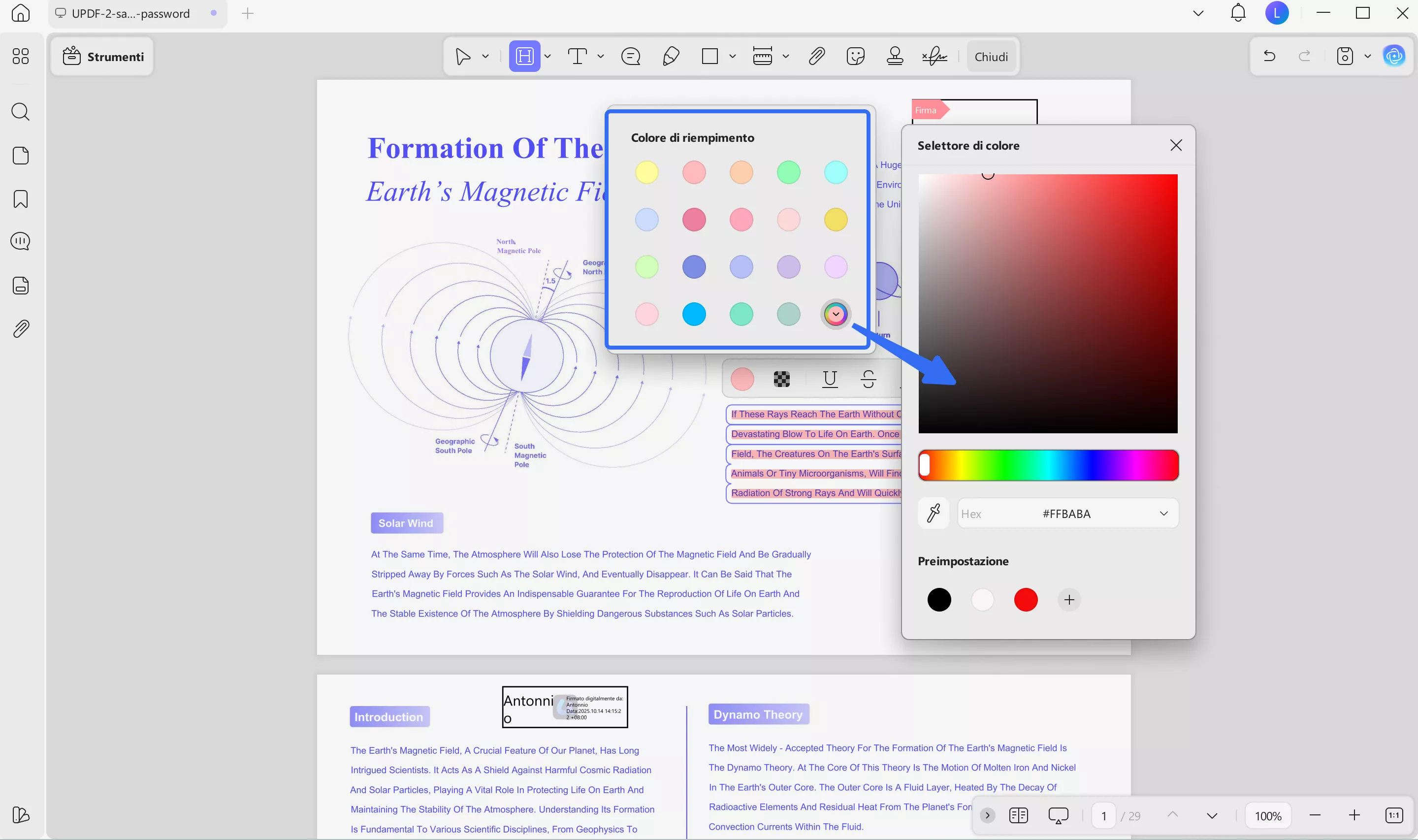This screenshot has height=840, width=1418.
Task: Open the sticker tool
Action: 856,56
